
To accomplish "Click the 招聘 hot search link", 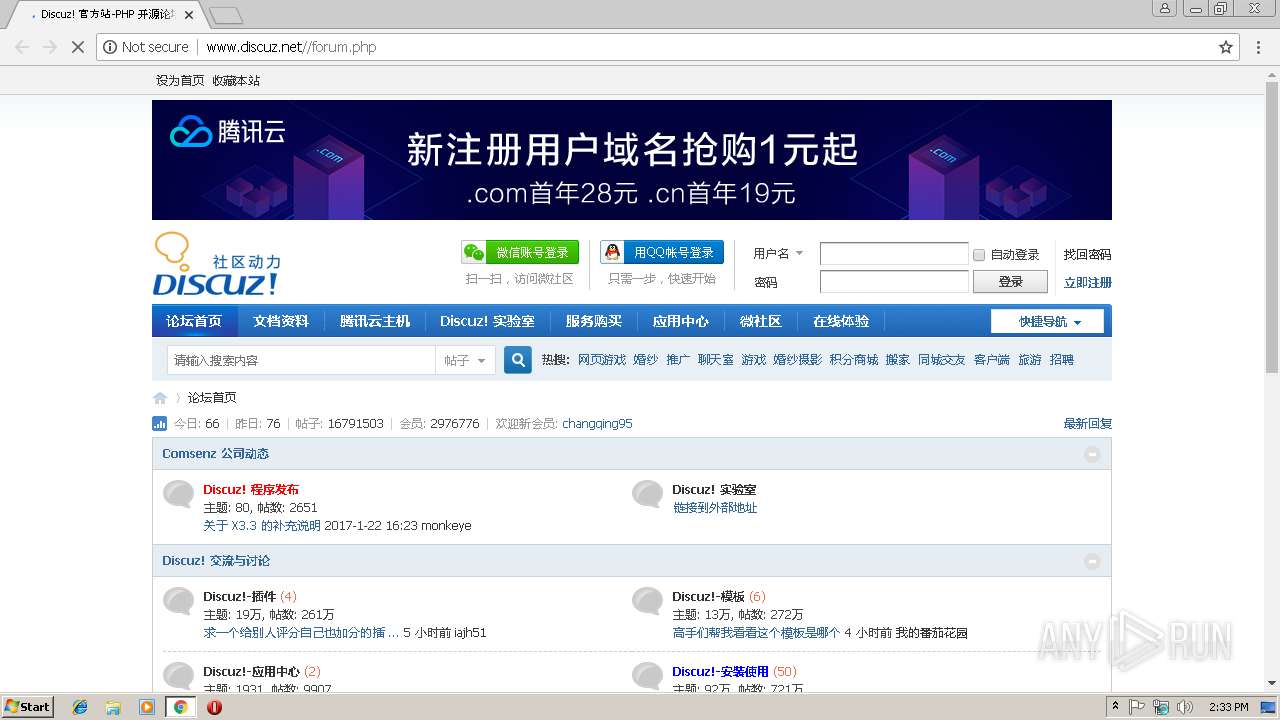I will click(1062, 360).
